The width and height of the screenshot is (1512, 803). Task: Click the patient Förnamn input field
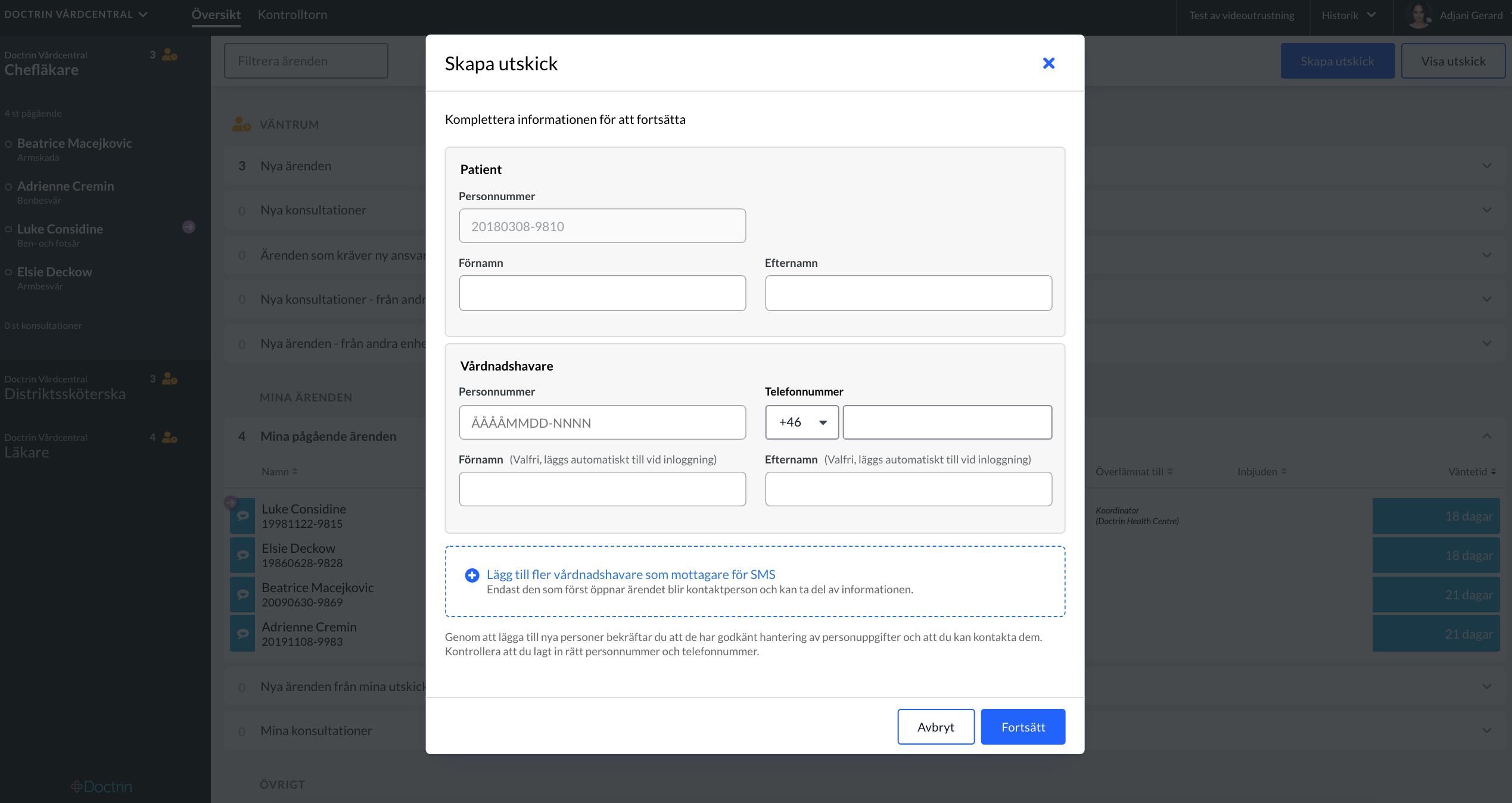[x=602, y=293]
